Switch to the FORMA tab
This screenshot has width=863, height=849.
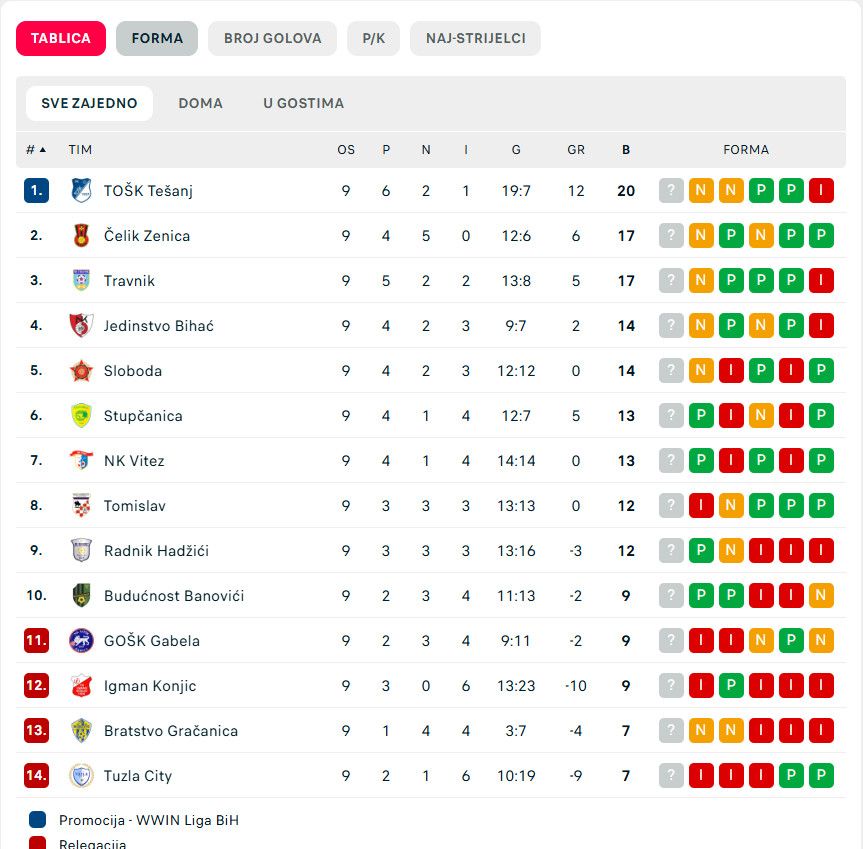157,38
